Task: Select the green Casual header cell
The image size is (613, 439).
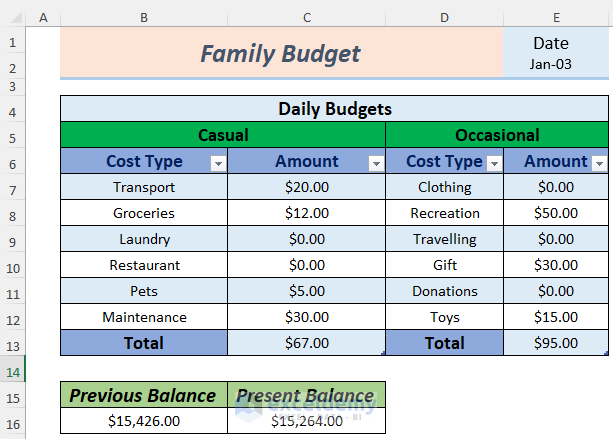Action: click(x=223, y=135)
